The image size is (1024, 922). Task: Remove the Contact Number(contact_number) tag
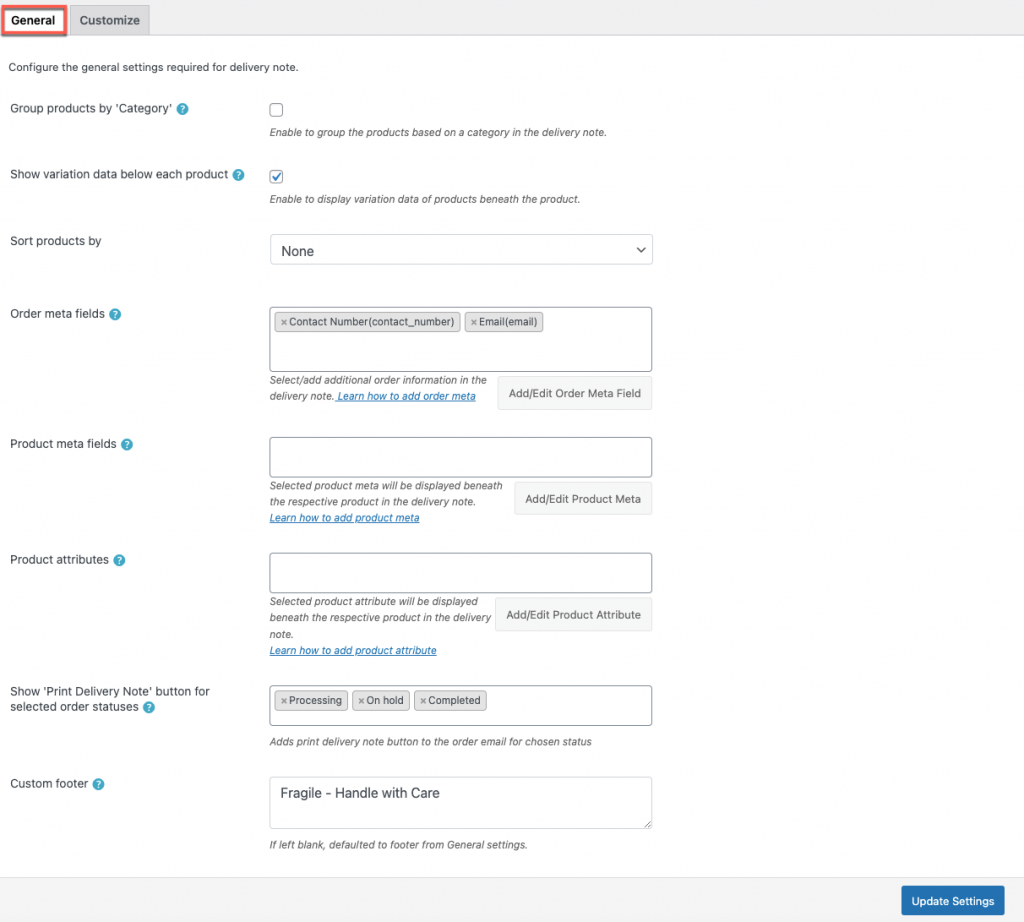283,322
